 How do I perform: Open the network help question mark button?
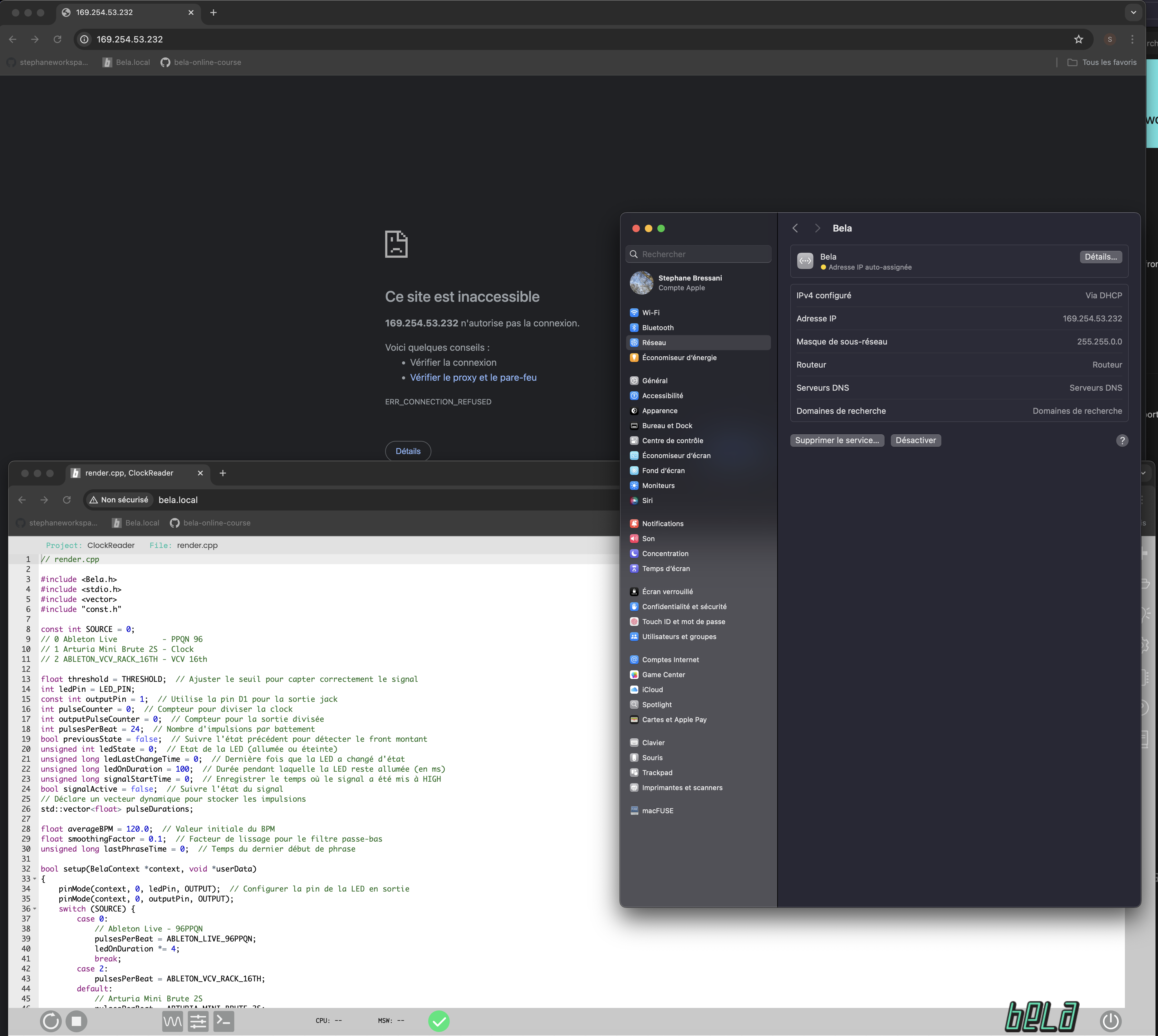1121,441
